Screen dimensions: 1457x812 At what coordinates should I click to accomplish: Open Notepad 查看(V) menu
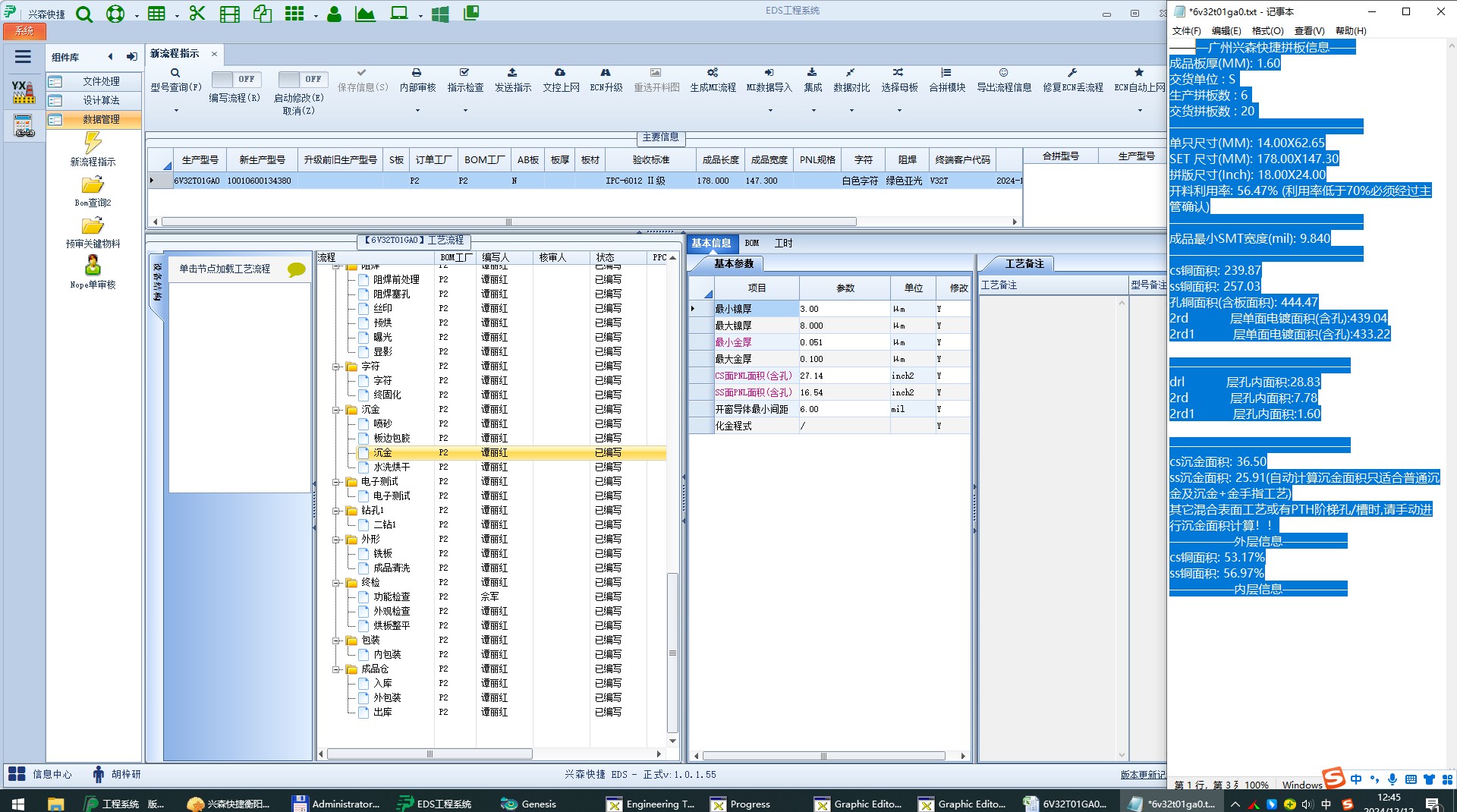point(1309,31)
